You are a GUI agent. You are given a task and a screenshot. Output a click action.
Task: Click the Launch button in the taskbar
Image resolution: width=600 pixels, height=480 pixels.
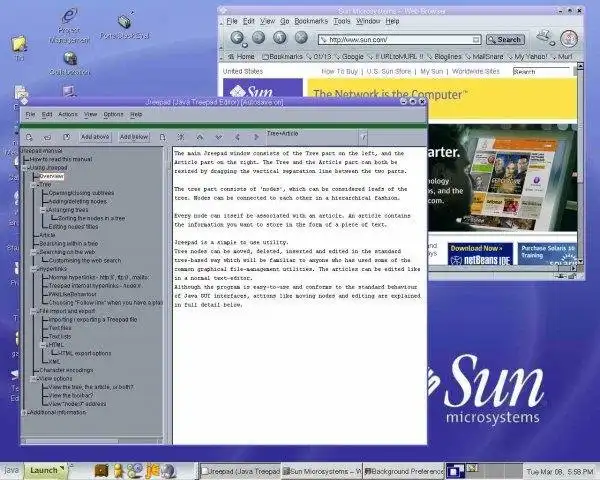coord(46,471)
